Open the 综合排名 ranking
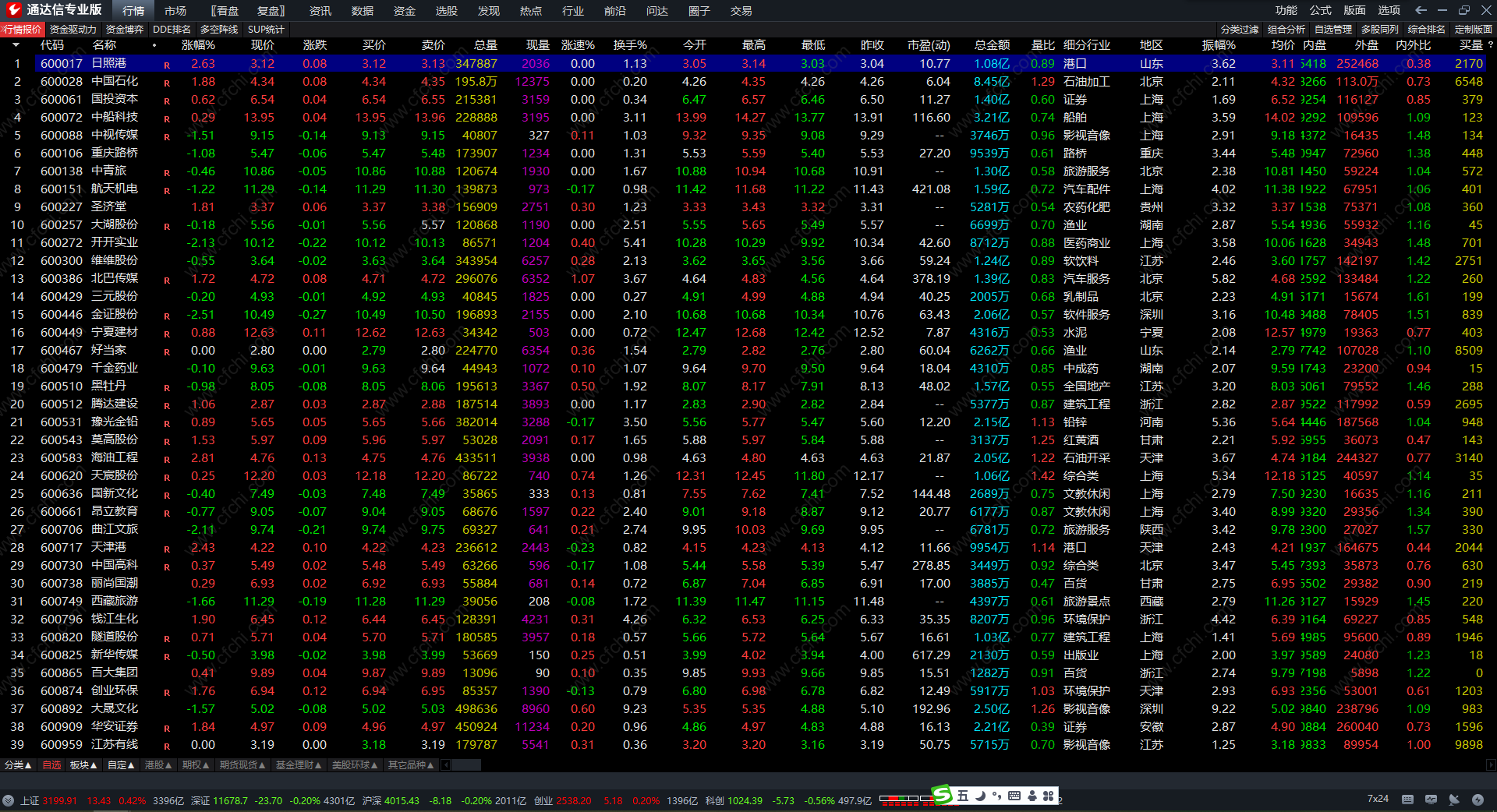 [1427, 30]
